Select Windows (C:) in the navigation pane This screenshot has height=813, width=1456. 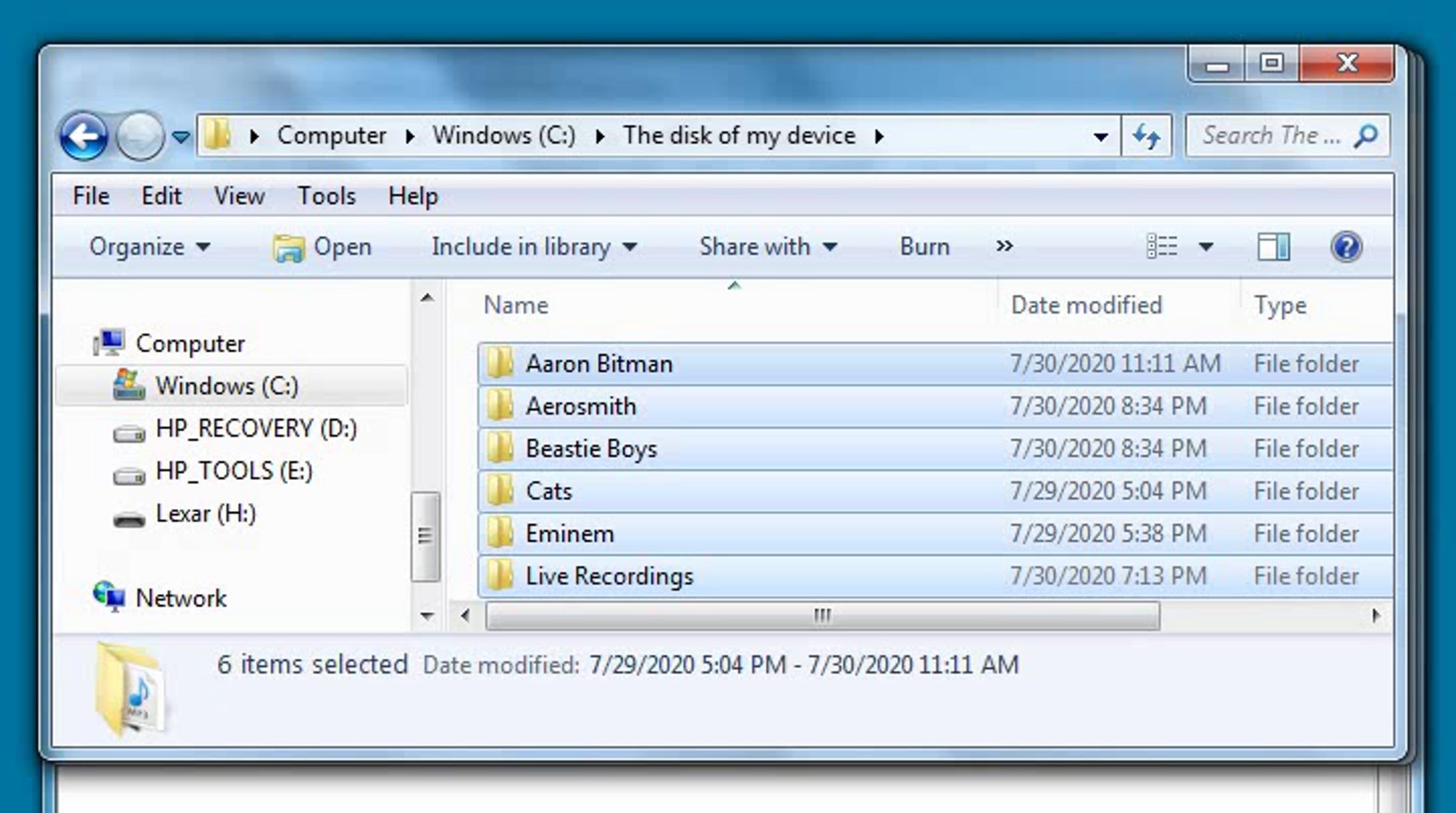[x=227, y=386]
